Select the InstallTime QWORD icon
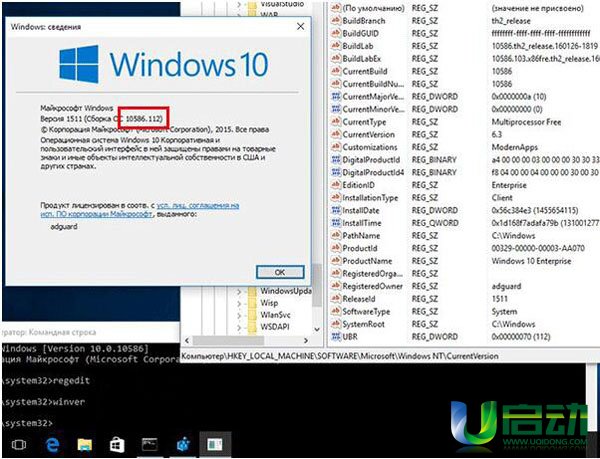 point(336,223)
